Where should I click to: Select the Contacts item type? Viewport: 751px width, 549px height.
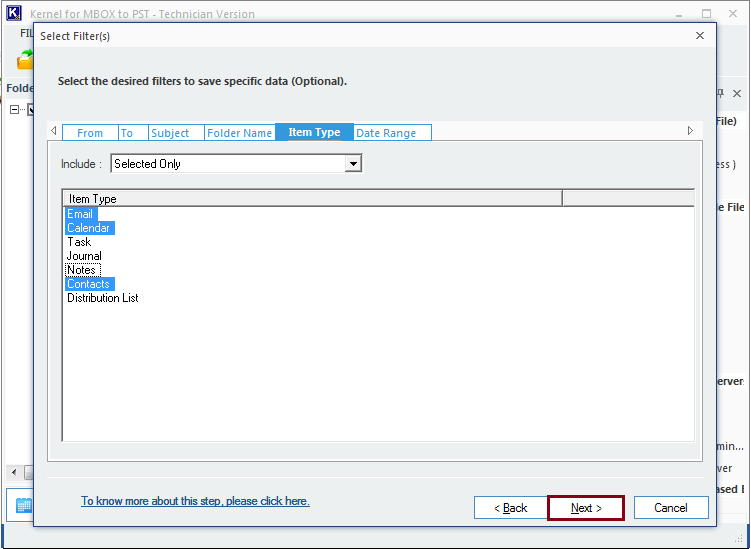[89, 284]
